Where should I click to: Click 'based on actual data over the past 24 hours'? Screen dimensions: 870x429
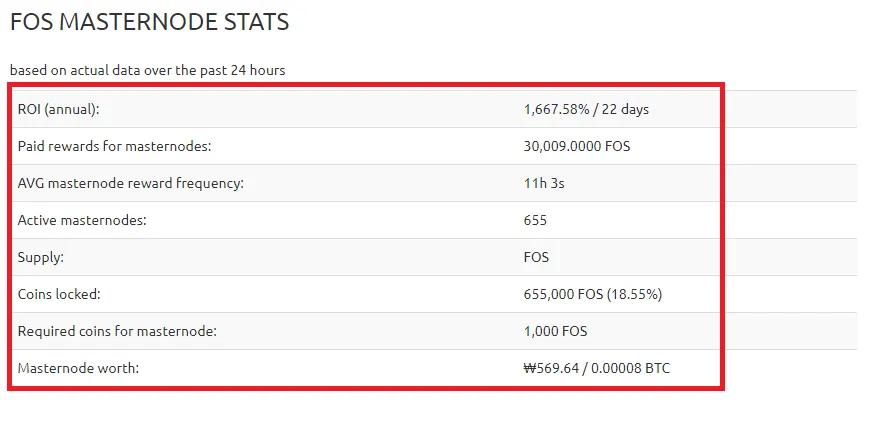point(148,70)
